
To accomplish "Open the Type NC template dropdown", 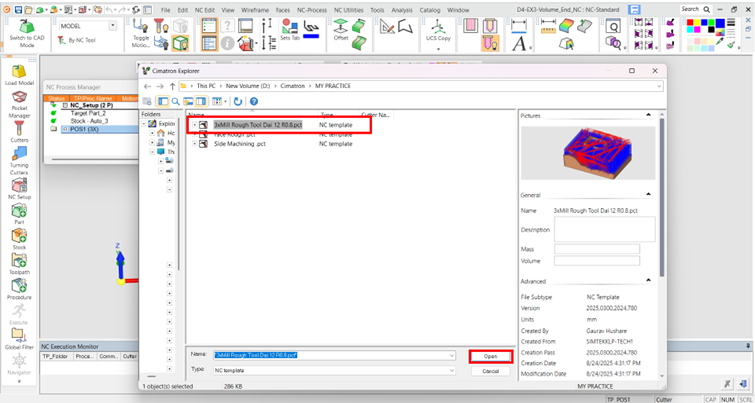I will 451,370.
